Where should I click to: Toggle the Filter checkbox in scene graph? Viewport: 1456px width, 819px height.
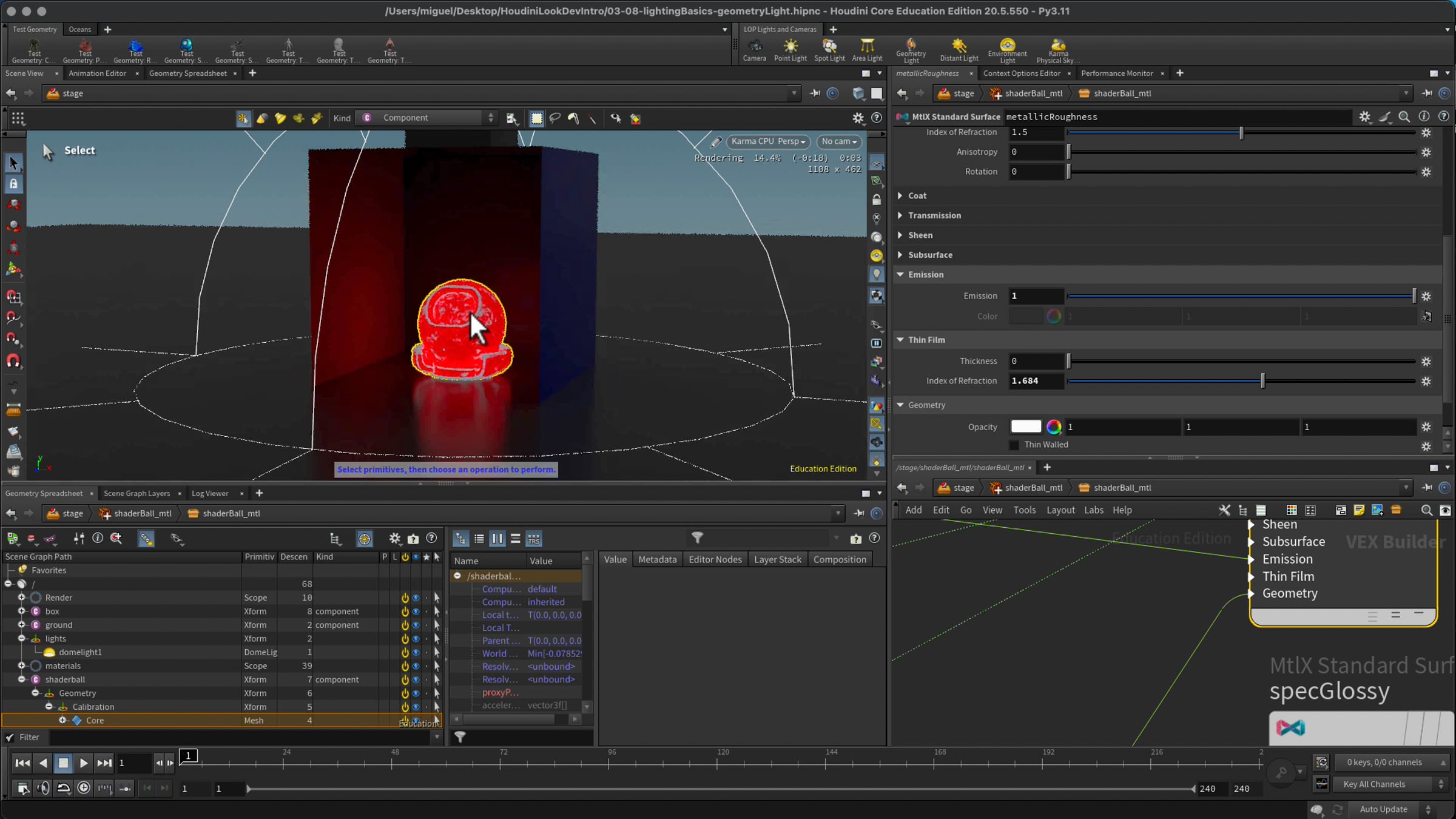click(x=10, y=738)
